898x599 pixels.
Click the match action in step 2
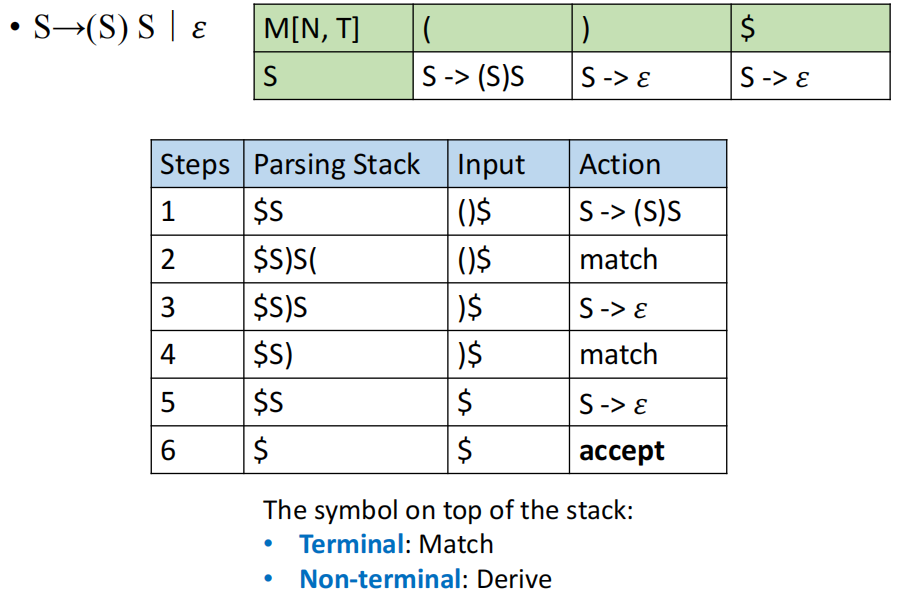618,260
